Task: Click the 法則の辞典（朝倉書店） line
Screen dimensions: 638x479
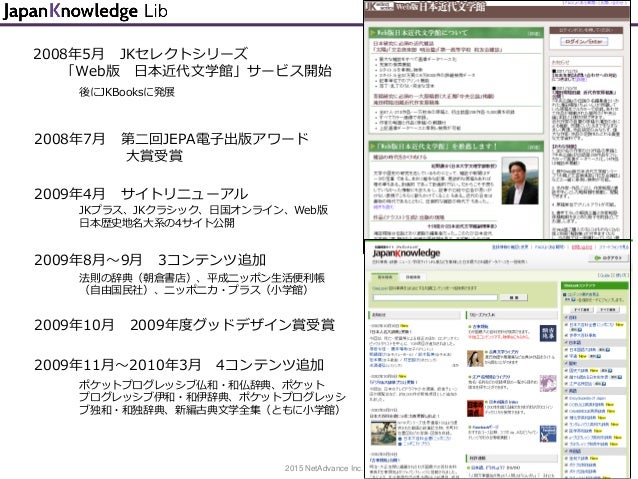Action: click(202, 278)
